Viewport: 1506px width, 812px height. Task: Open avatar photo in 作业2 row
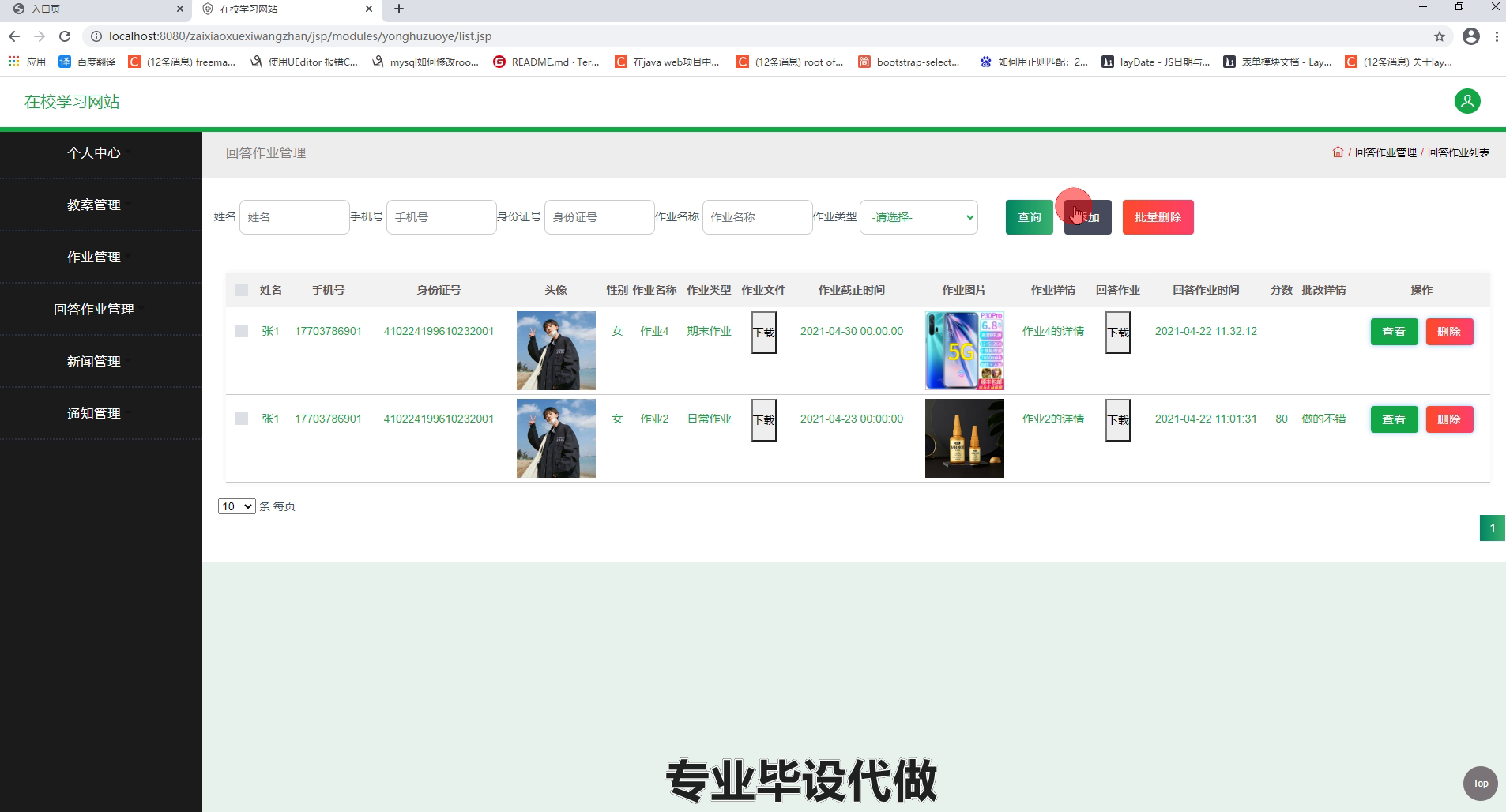[x=556, y=438]
